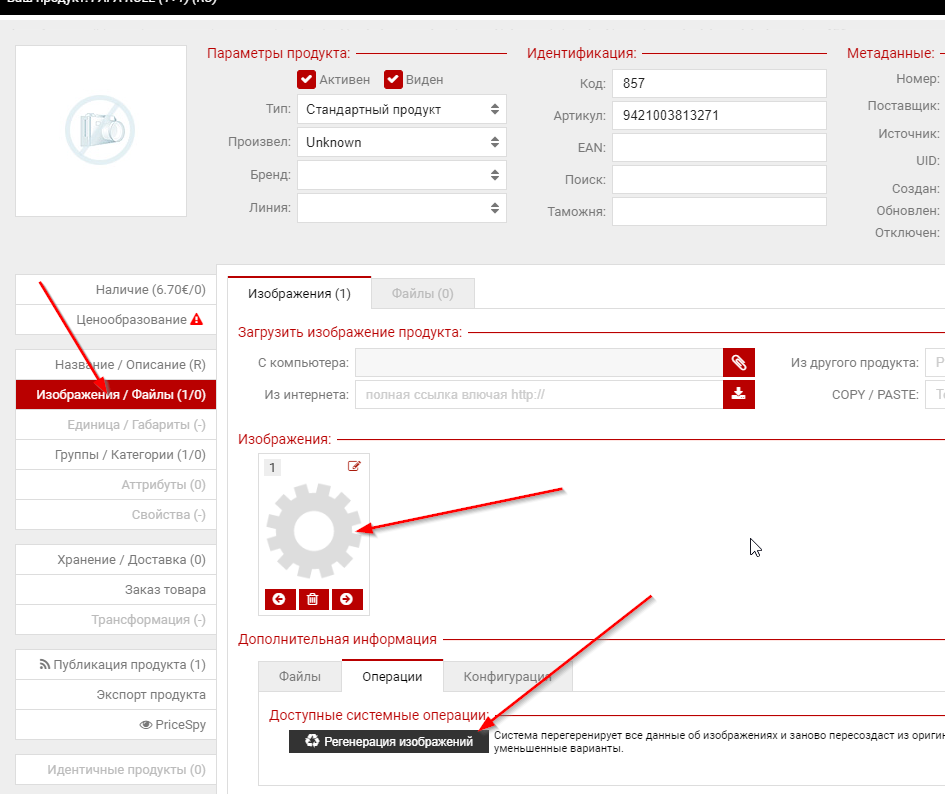Toggle the Виден checkbox
Viewport: 945px width, 794px height.
(x=393, y=80)
